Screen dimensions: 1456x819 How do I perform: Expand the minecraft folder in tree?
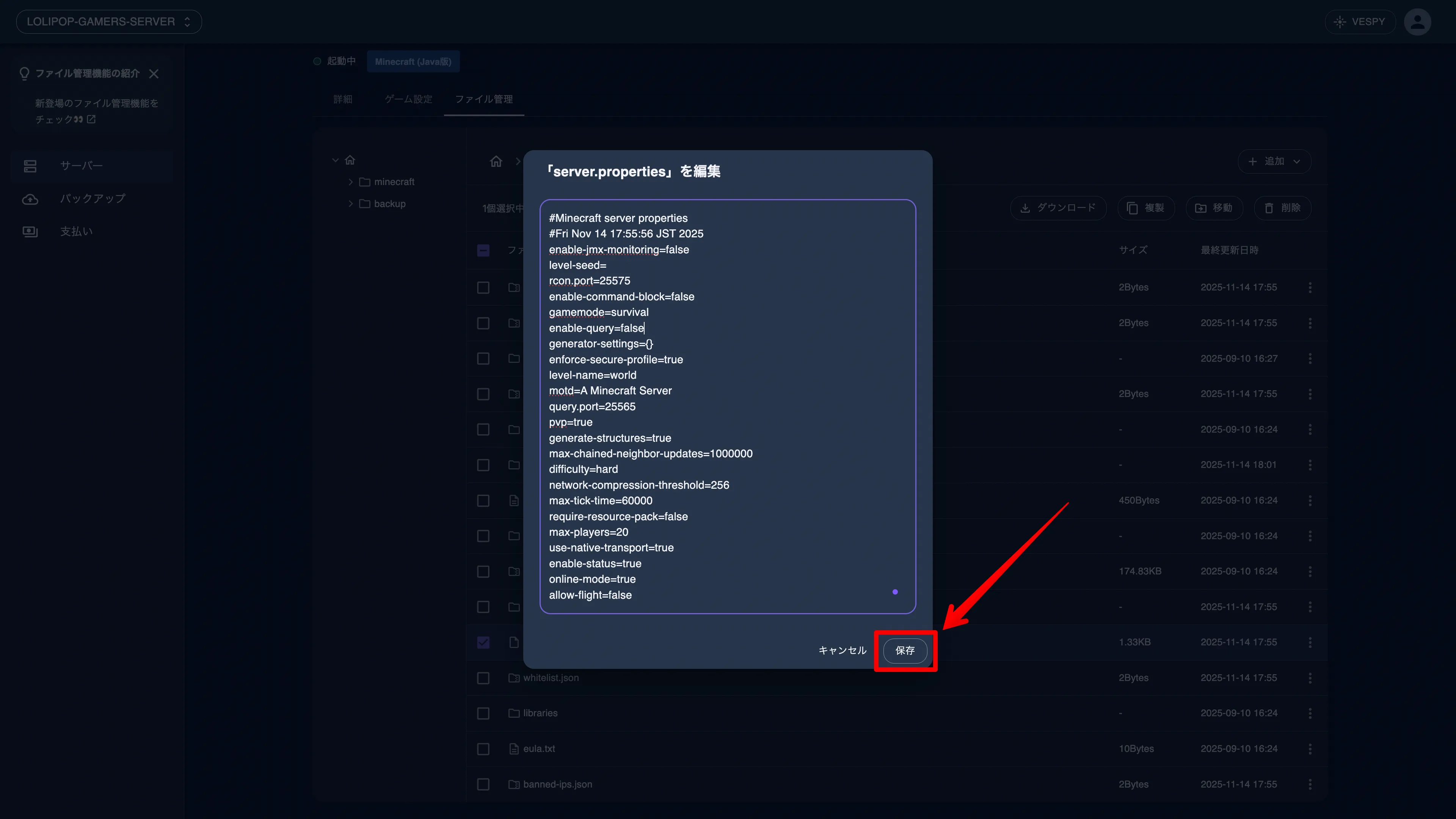pyautogui.click(x=350, y=182)
